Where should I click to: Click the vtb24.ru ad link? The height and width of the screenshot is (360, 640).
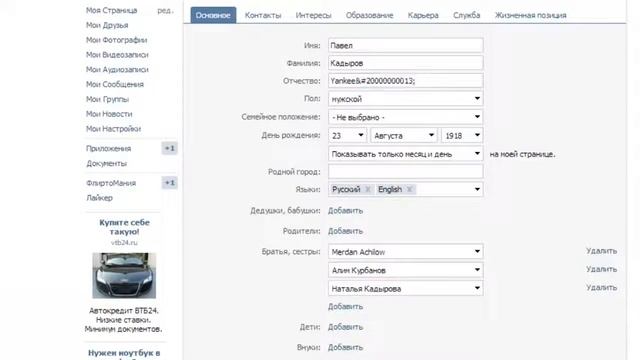coord(124,242)
